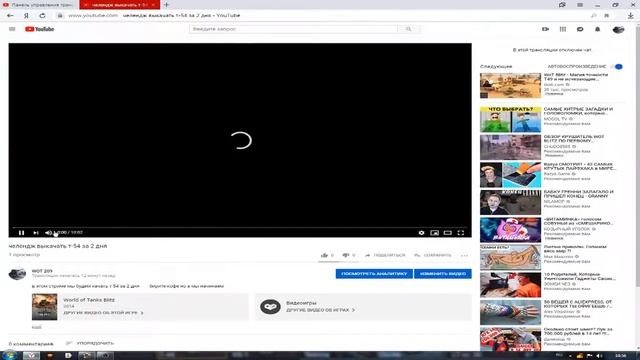Screen dimensions: 640x360
Task: Open Упорядочить comment sort dropdown
Action: tap(90, 343)
